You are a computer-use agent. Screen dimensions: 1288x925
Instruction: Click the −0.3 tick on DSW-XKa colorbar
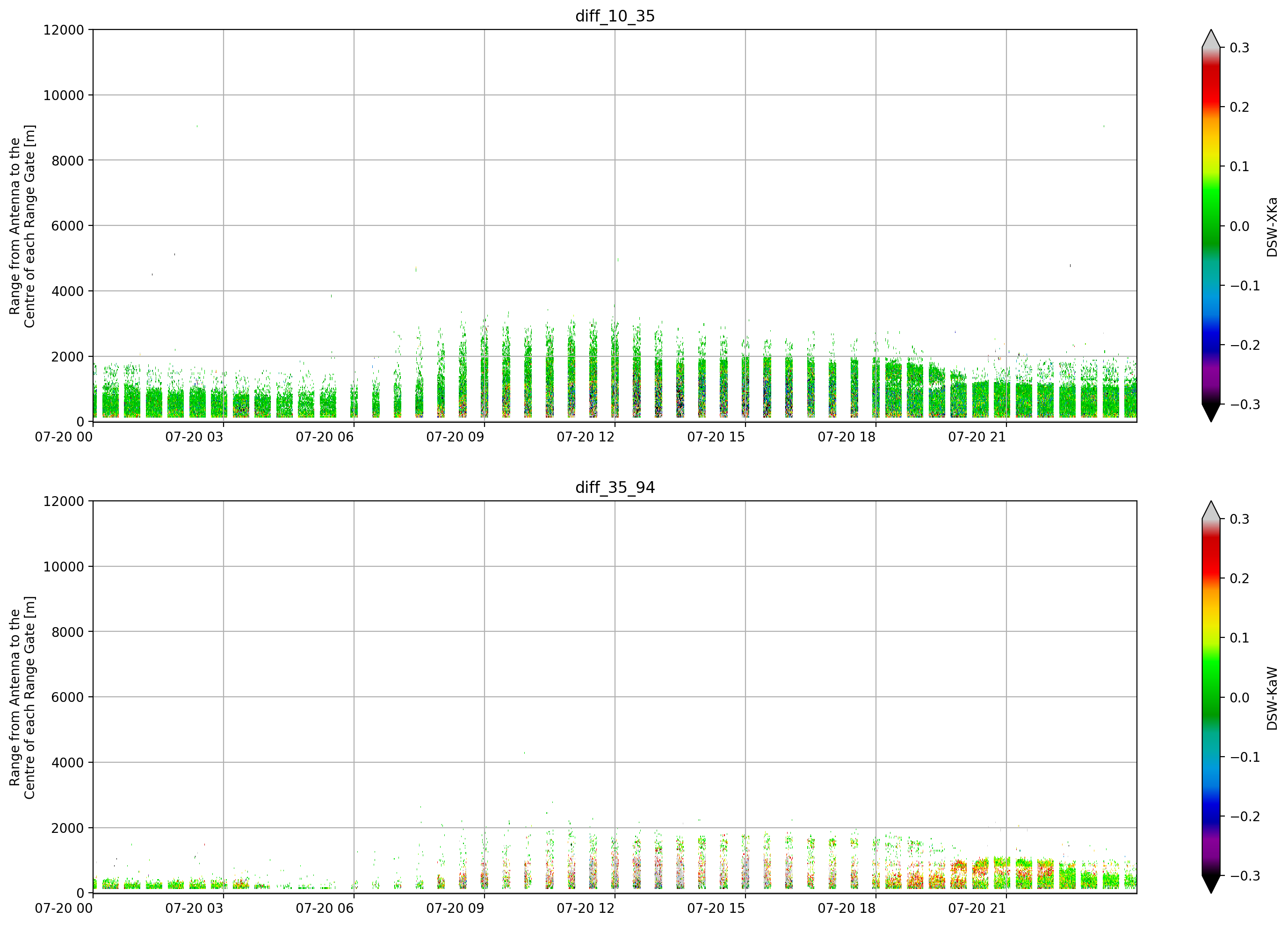coord(1245,405)
